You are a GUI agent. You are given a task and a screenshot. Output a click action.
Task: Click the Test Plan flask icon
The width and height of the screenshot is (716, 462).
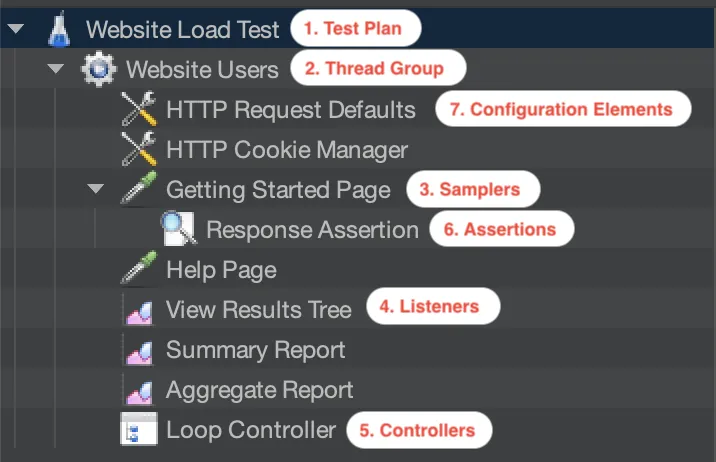[60, 29]
